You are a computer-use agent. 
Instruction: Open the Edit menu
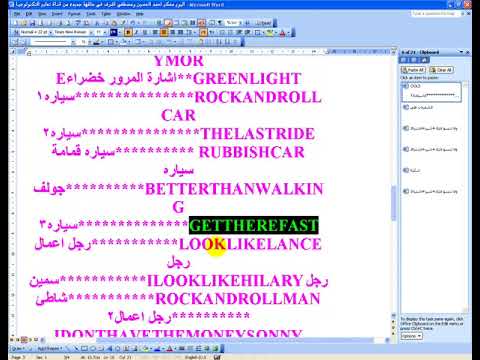[x=29, y=14]
